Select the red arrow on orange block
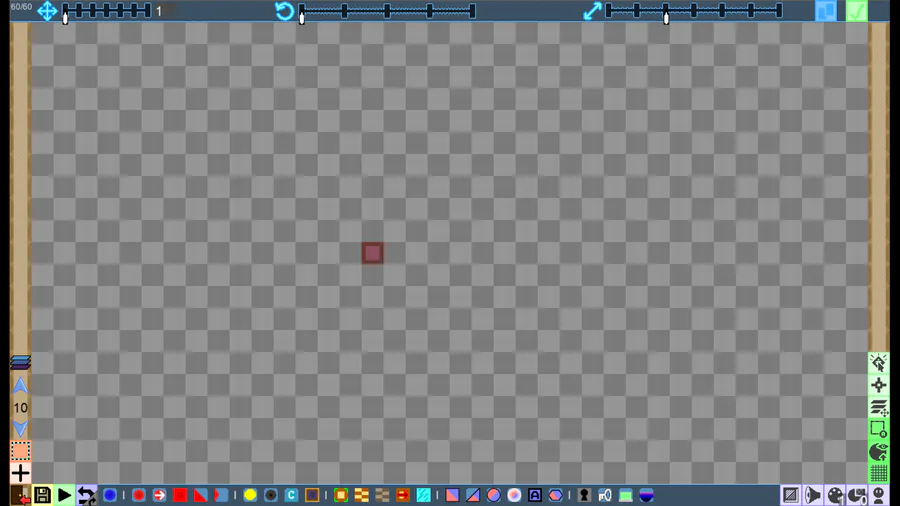 click(403, 495)
